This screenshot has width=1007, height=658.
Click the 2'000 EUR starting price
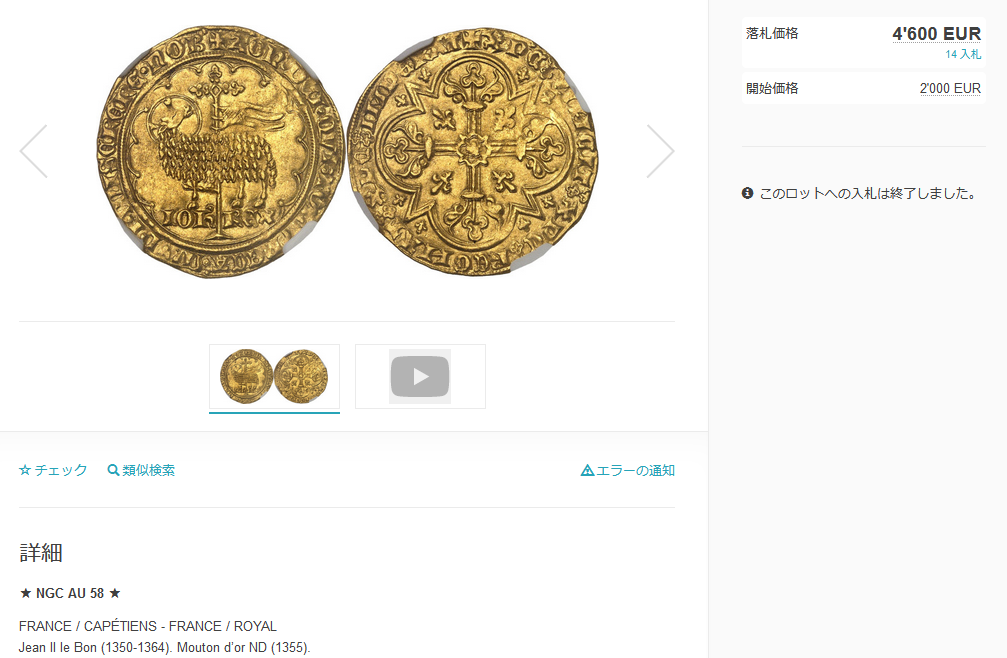950,89
